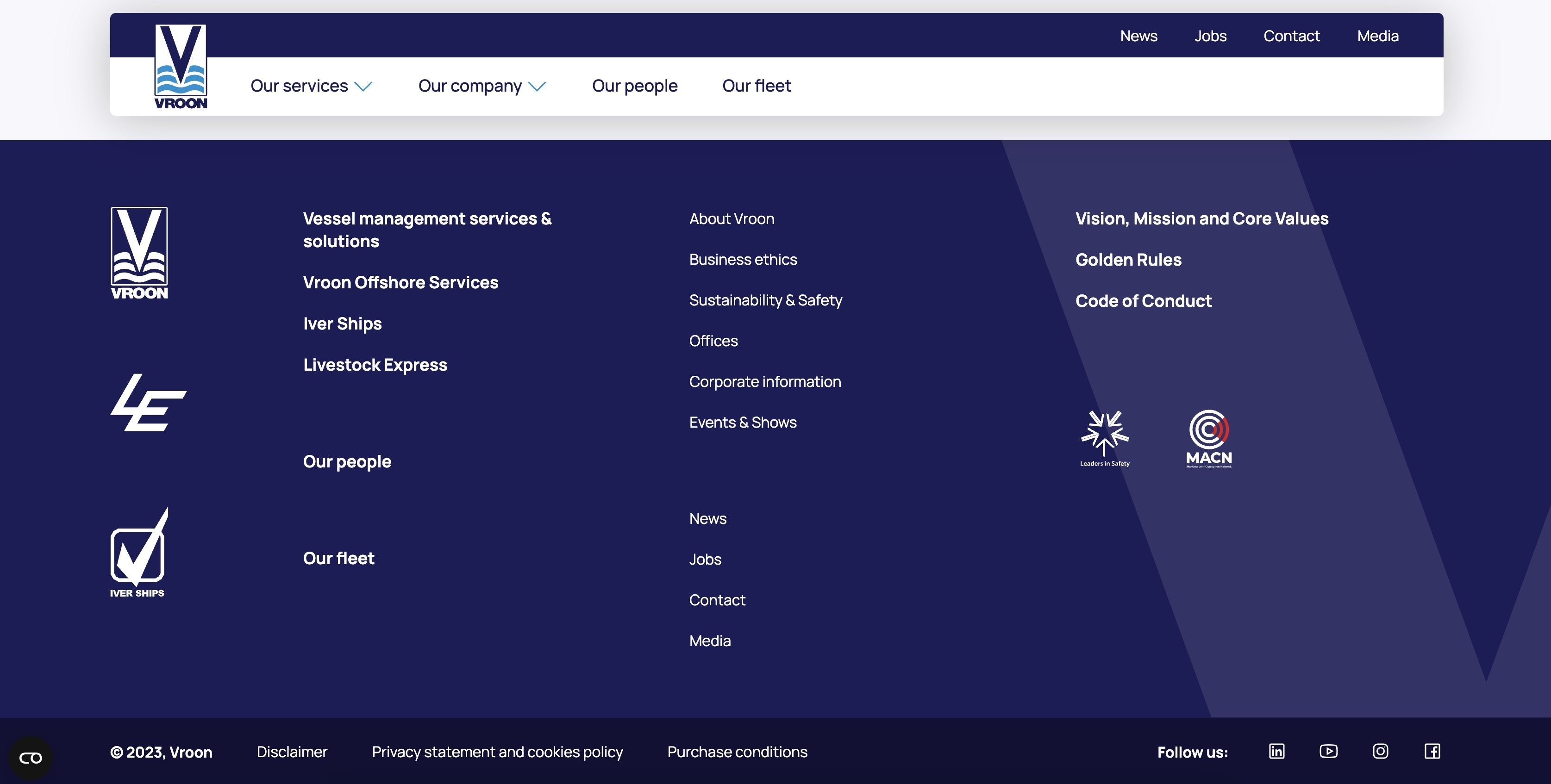
Task: Open Privacy statement and cookies policy
Action: [x=497, y=752]
